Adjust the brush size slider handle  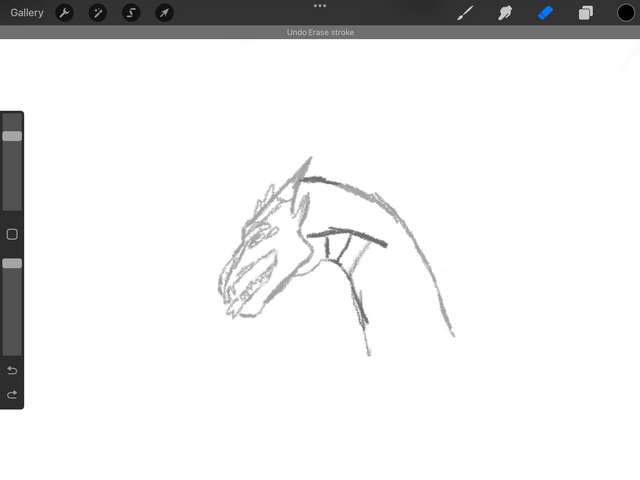[x=12, y=136]
